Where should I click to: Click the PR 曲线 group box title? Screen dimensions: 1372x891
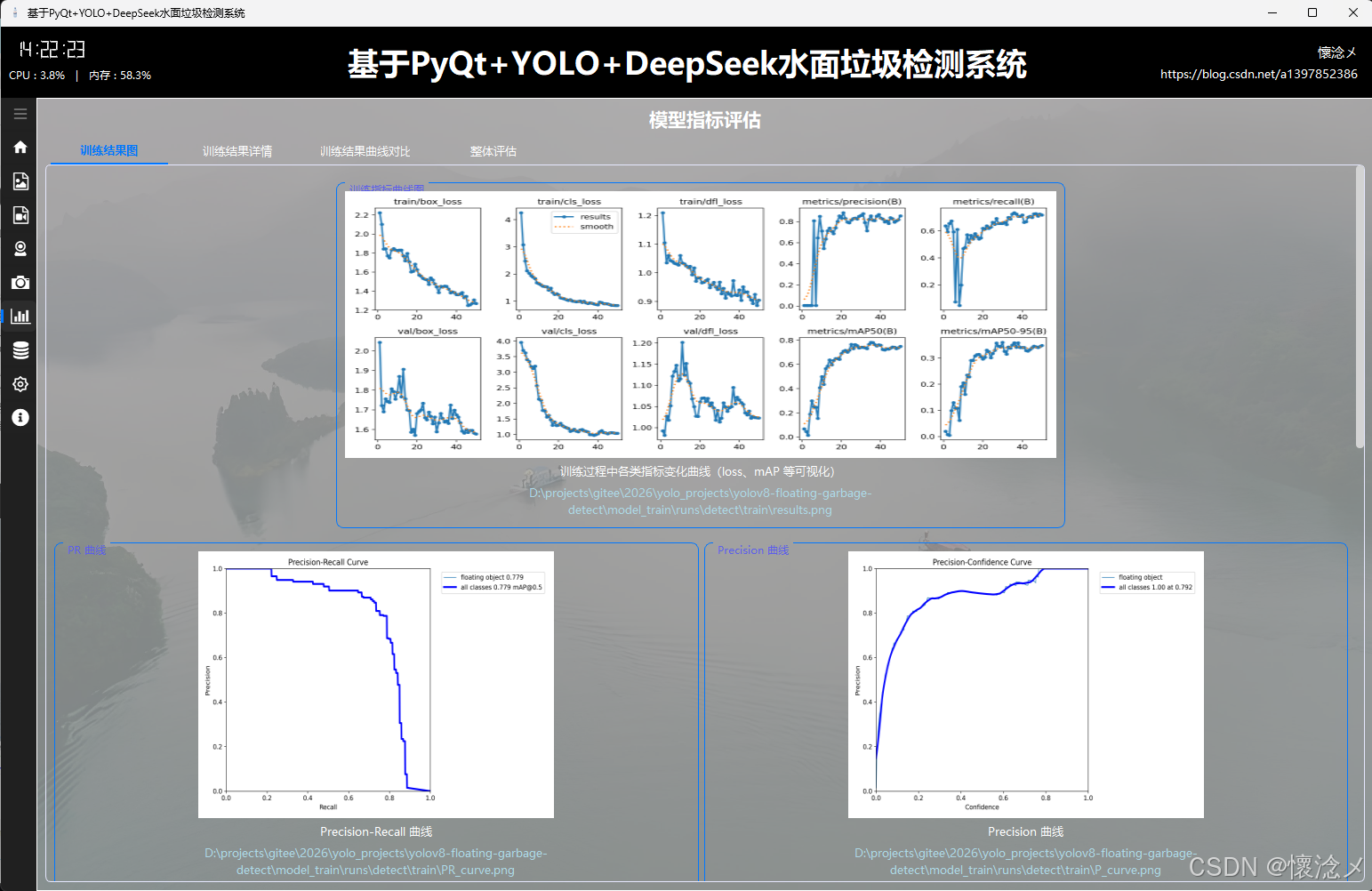[87, 550]
